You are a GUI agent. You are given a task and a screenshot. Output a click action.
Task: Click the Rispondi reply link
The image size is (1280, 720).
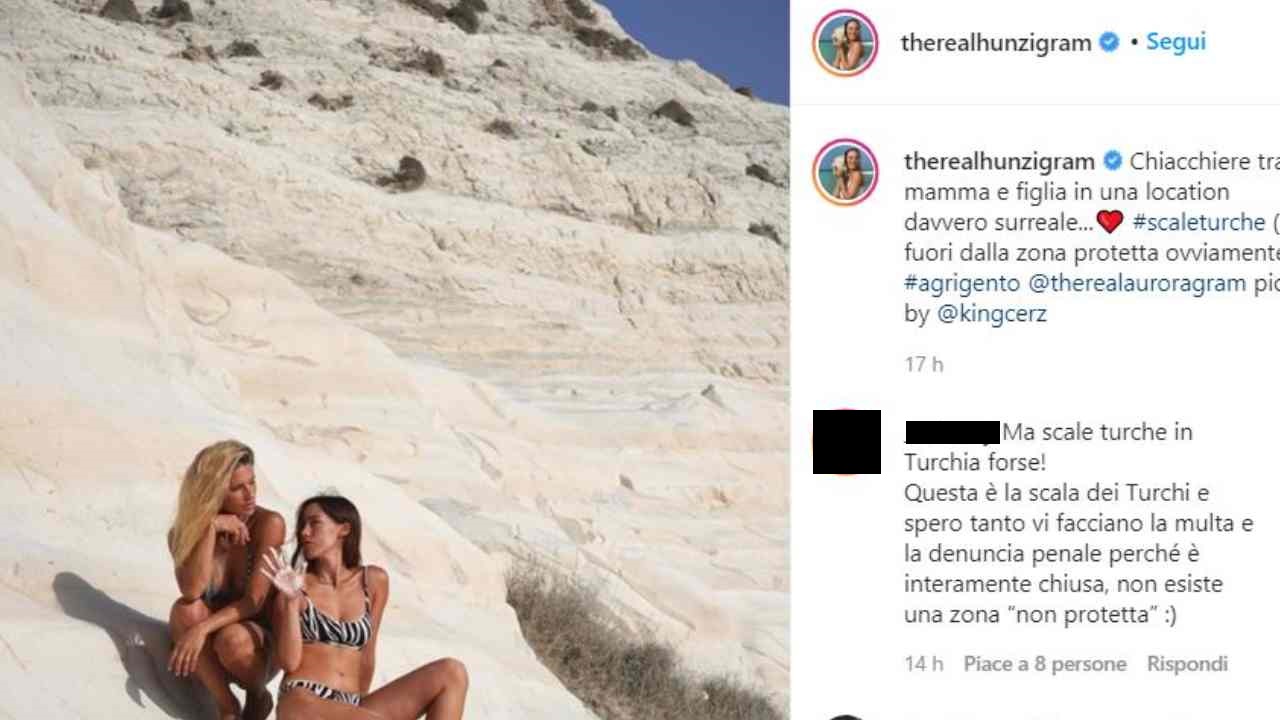[x=1187, y=664]
